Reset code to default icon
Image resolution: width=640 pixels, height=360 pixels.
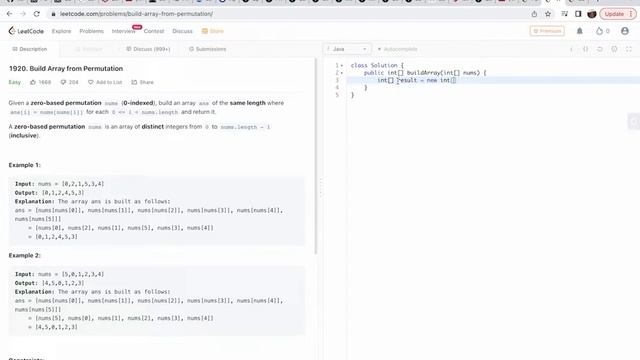[x=600, y=49]
